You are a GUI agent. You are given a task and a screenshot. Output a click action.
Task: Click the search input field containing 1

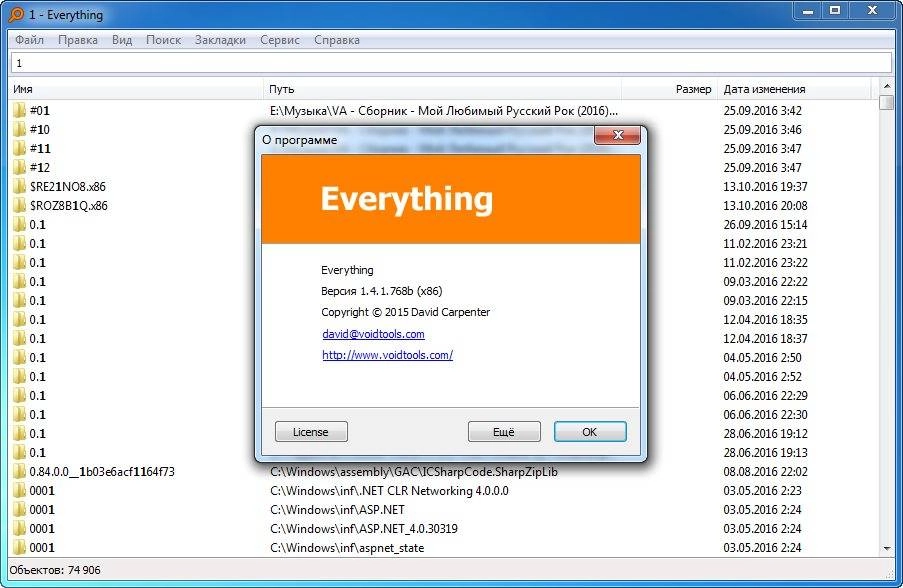click(x=452, y=63)
